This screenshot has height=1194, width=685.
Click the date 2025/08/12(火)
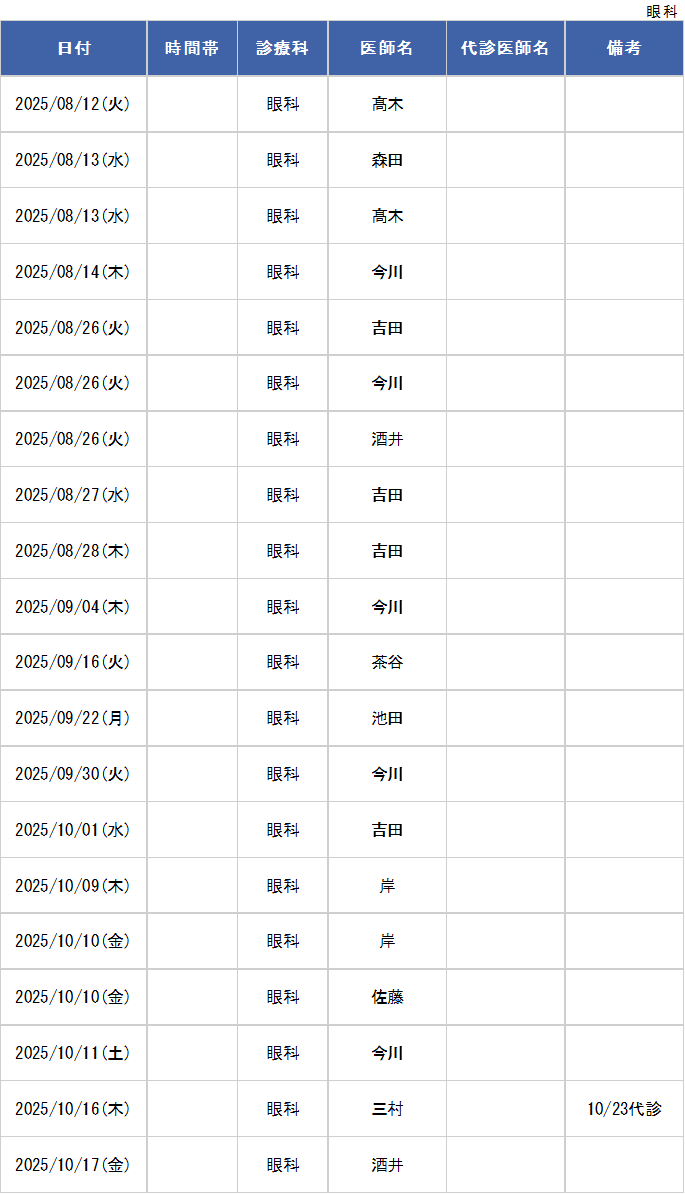[x=74, y=104]
